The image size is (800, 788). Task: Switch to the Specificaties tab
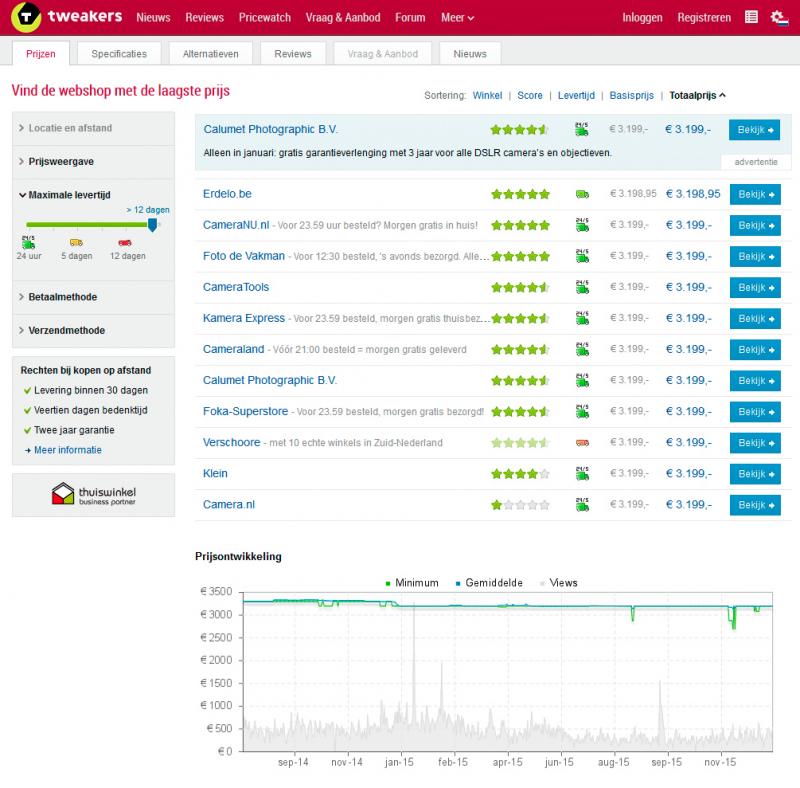[119, 54]
